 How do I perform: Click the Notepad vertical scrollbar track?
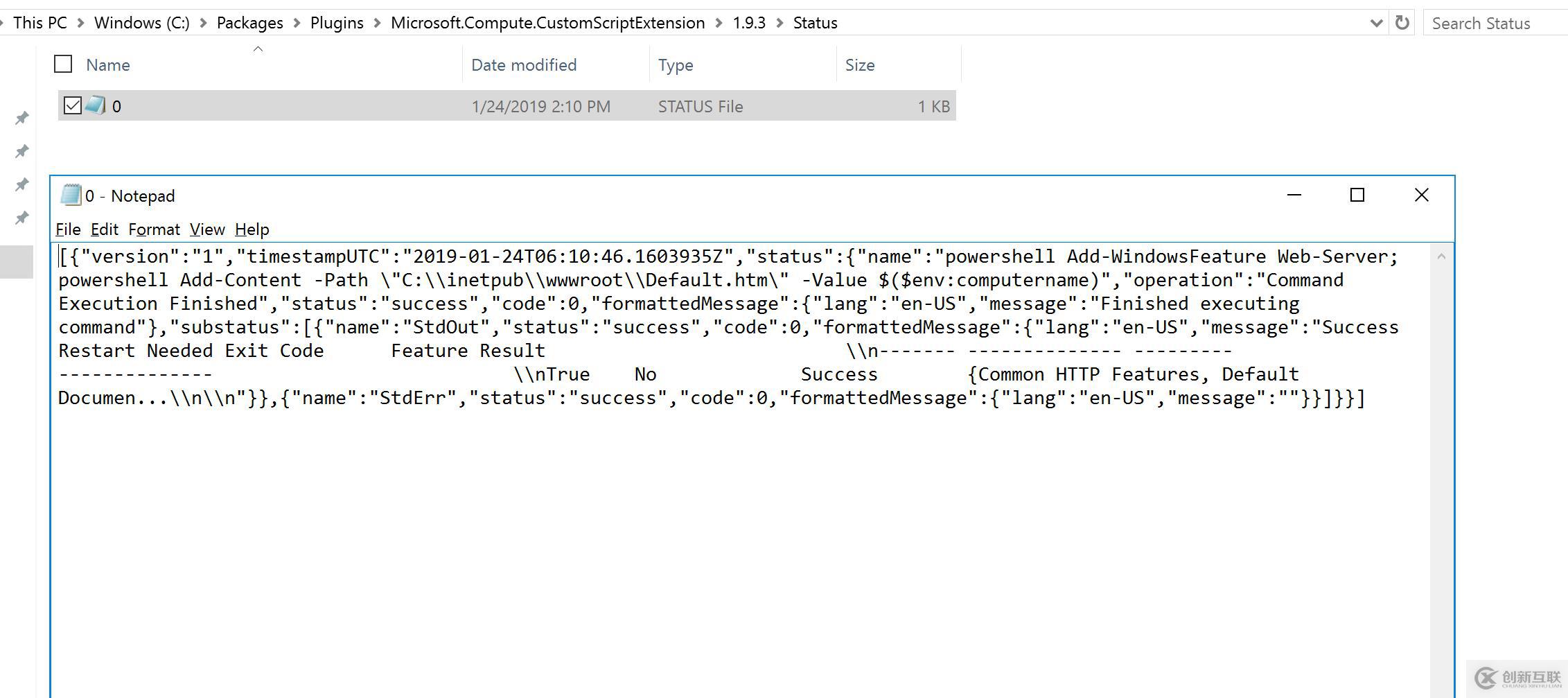click(x=1441, y=478)
